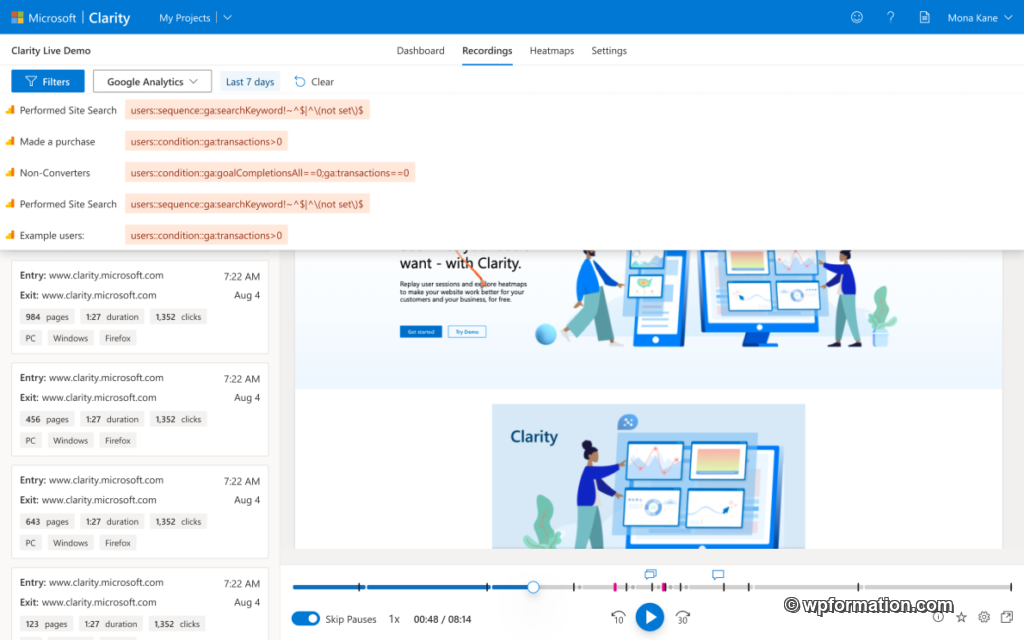Image resolution: width=1024 pixels, height=640 pixels.
Task: Click Try Demo in the recording preview
Action: point(467,332)
